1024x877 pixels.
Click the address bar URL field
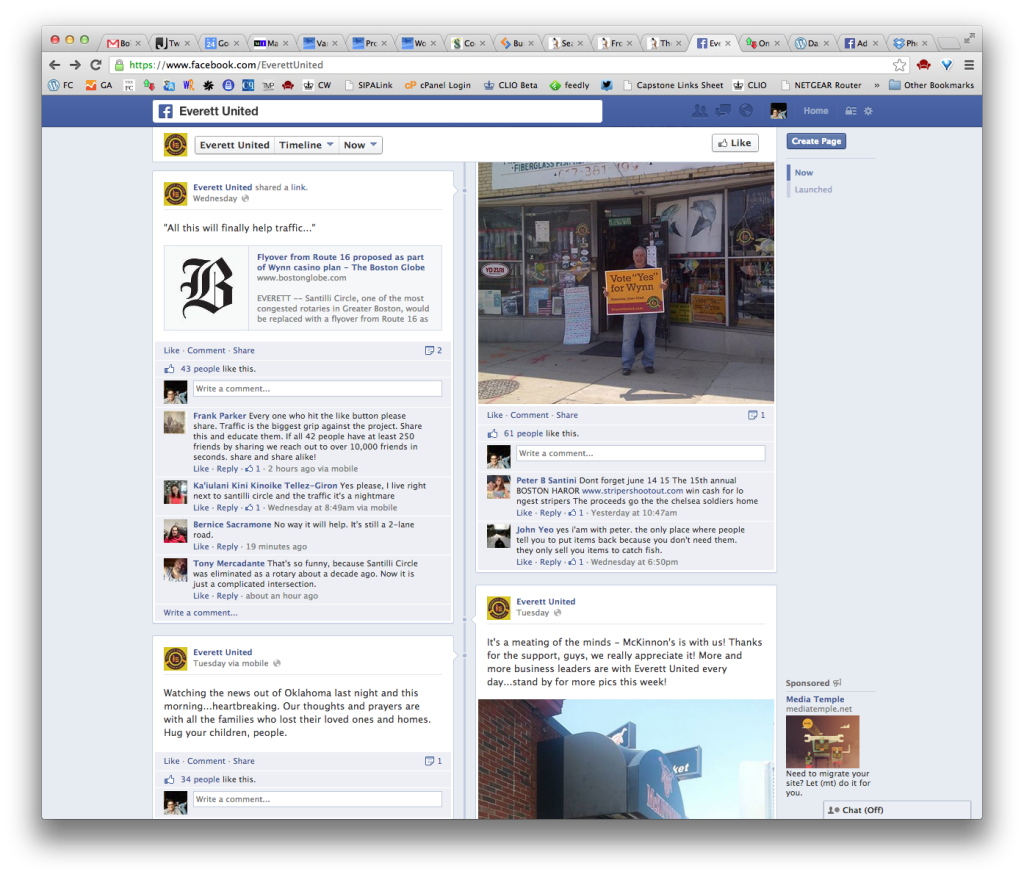click(503, 65)
